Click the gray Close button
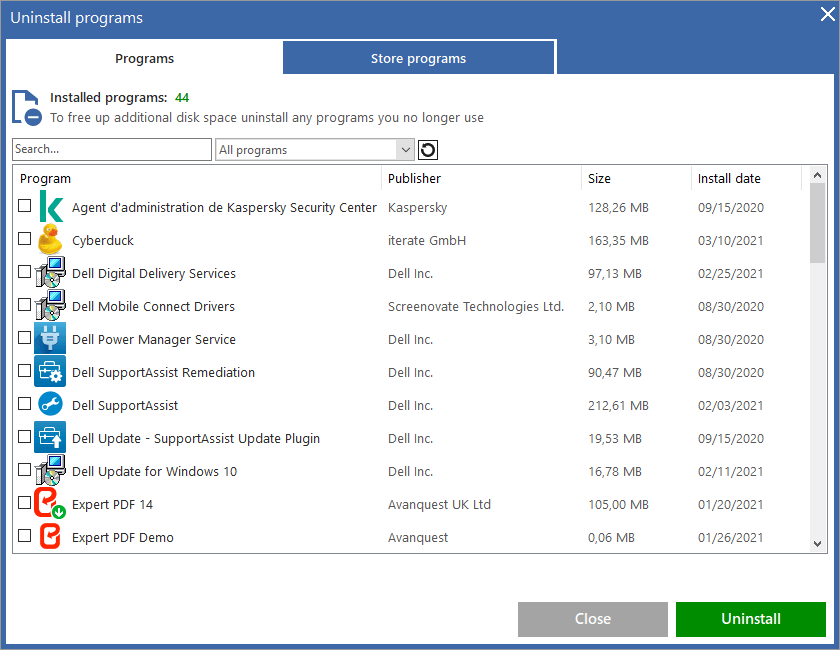The height and width of the screenshot is (650, 840). (592, 619)
